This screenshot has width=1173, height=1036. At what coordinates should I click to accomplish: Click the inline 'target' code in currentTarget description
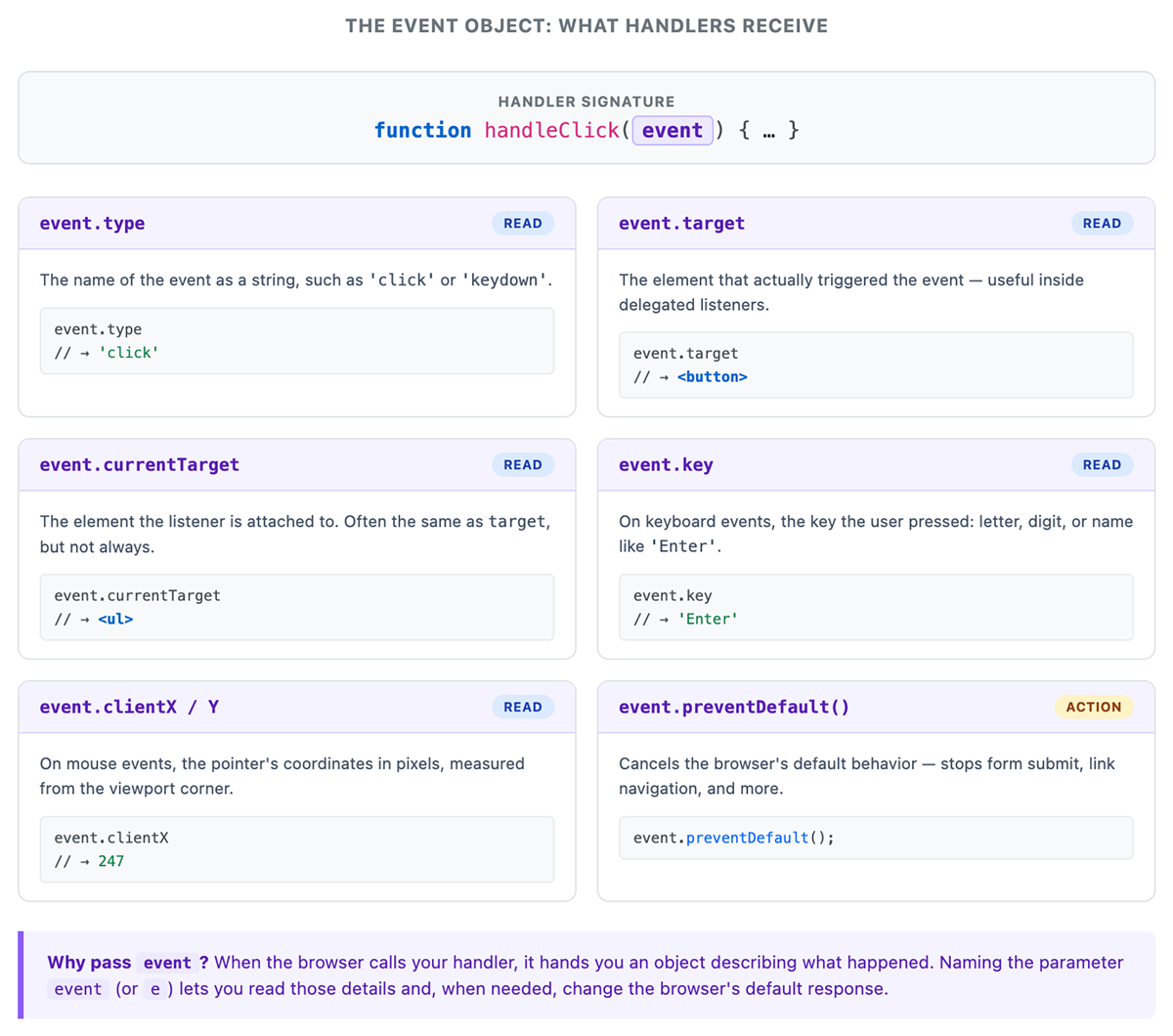point(517,522)
